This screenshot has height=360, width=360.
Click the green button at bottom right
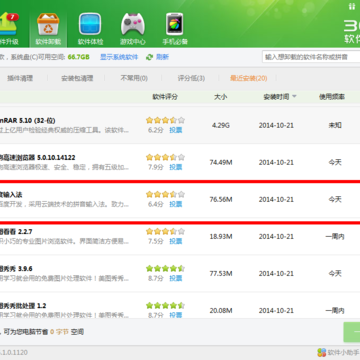click(x=352, y=332)
